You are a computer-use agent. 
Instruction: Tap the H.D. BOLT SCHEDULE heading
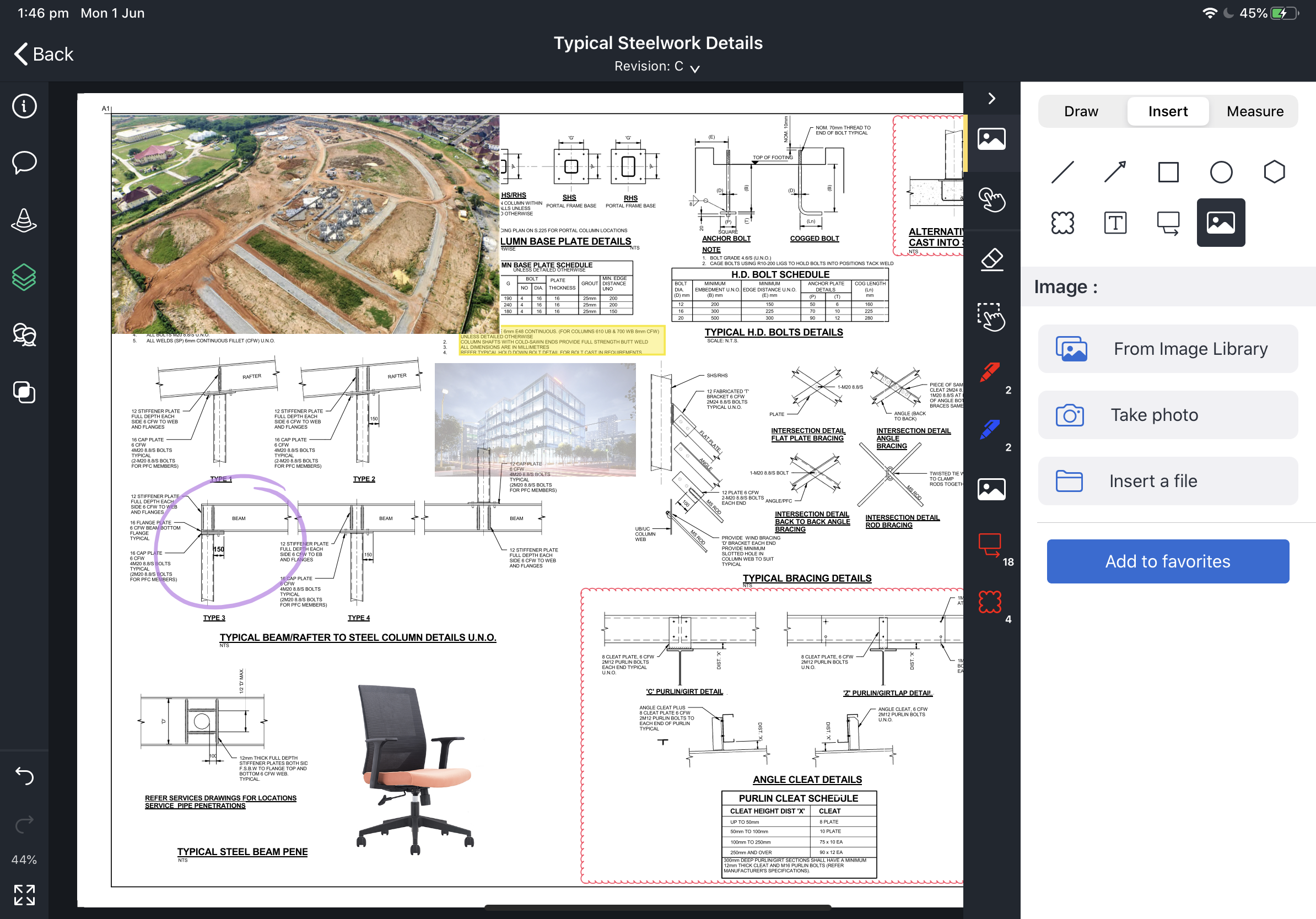(x=780, y=274)
